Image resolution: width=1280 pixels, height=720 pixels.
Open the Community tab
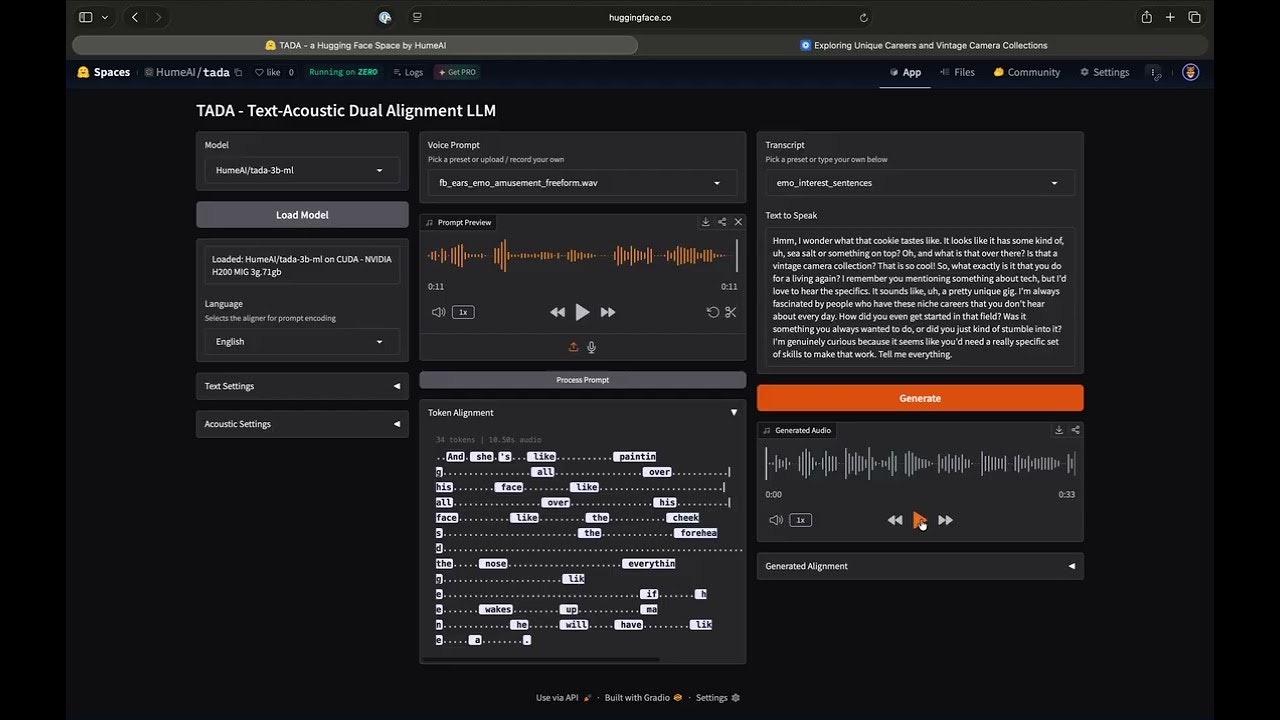tap(1026, 72)
